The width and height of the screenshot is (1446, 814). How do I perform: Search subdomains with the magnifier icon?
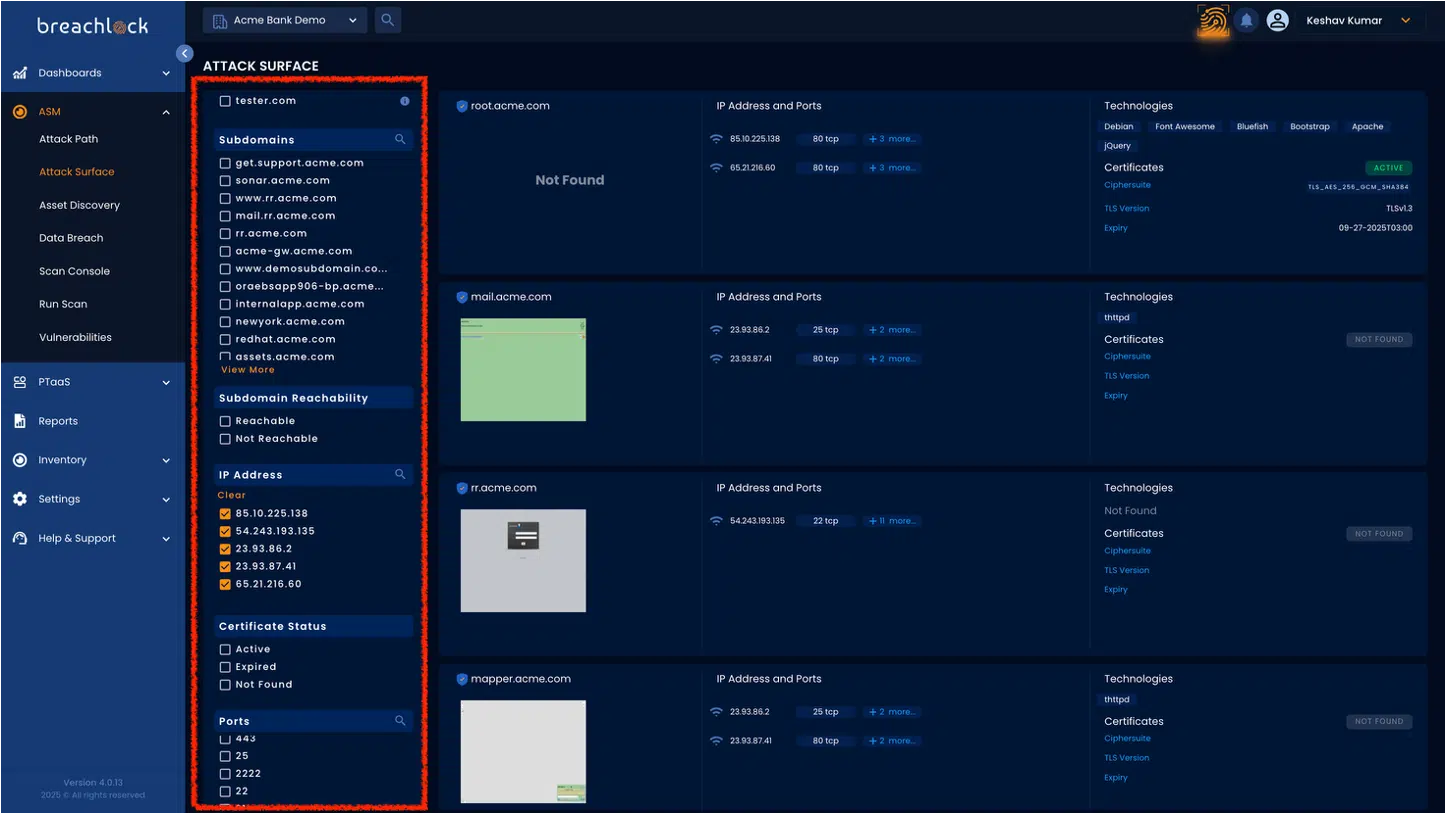(400, 140)
